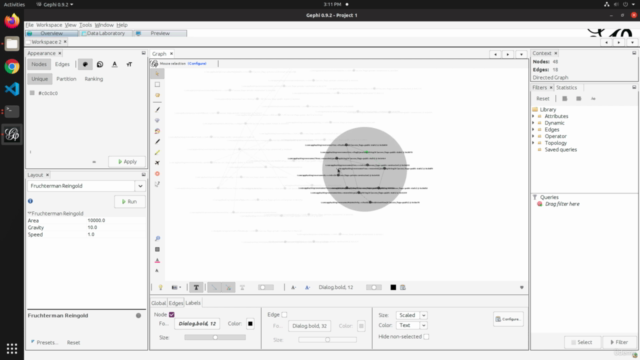Open the File menu
The width and height of the screenshot is (640, 360).
[x=29, y=25]
